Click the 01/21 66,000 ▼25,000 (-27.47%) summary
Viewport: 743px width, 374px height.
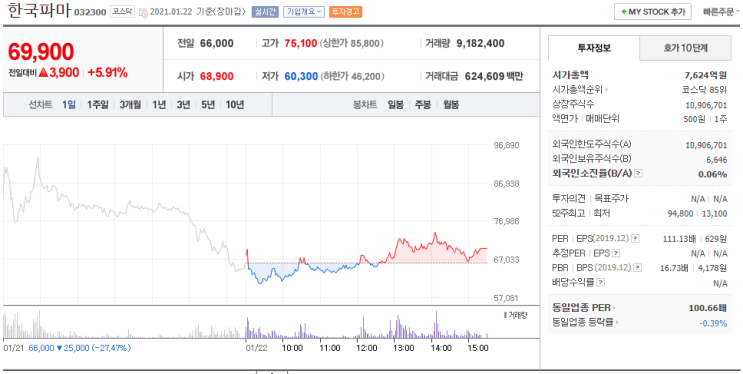pos(67,348)
